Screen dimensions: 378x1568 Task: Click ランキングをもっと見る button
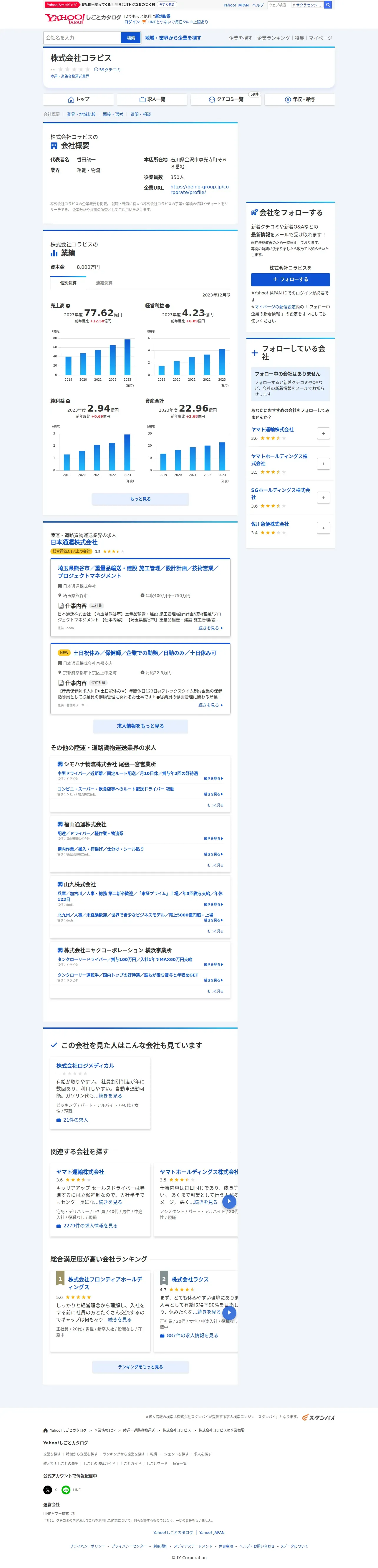click(x=140, y=1367)
